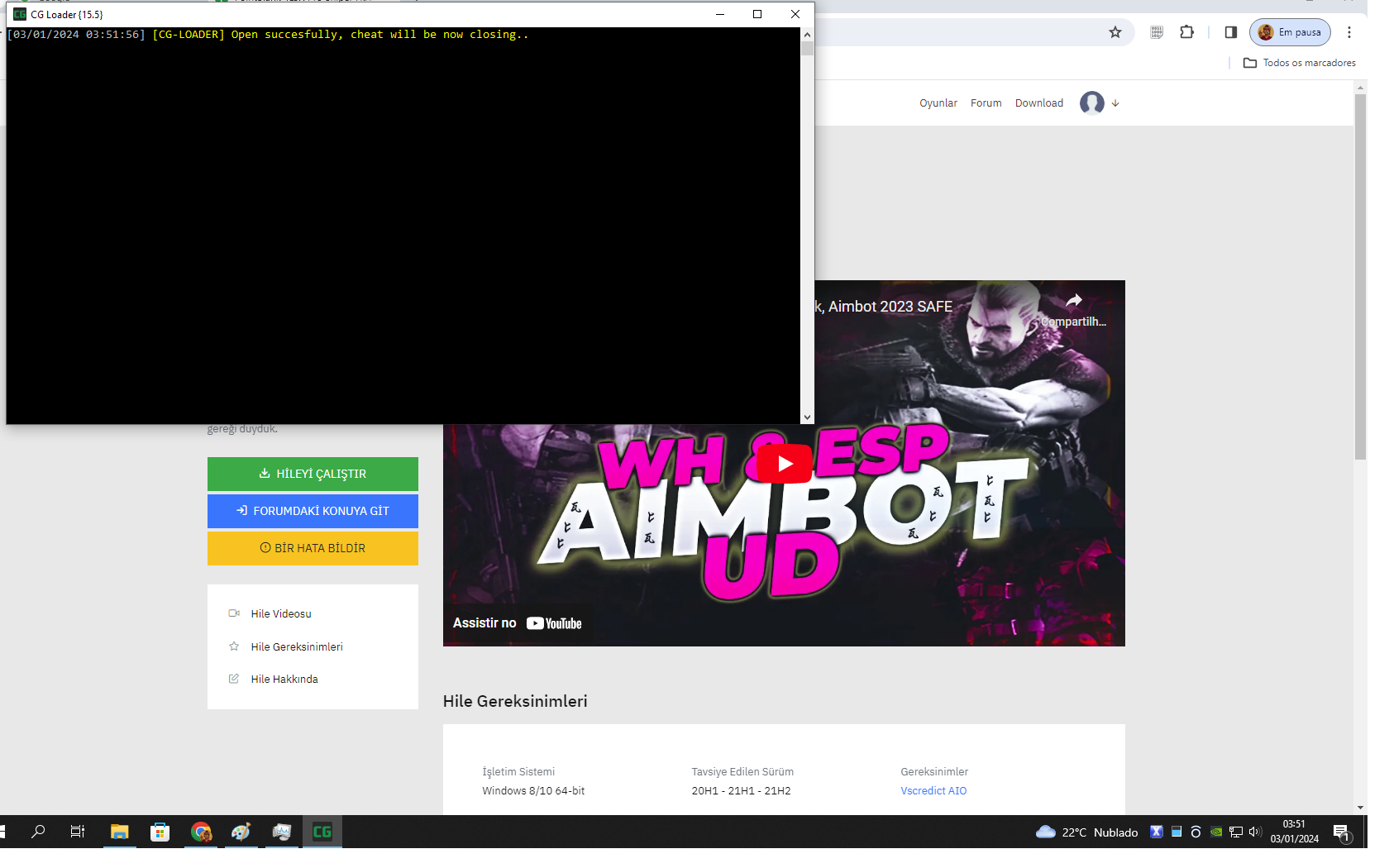Image resolution: width=1389 pixels, height=868 pixels.
Task: Open the Forum menu
Action: coord(986,103)
